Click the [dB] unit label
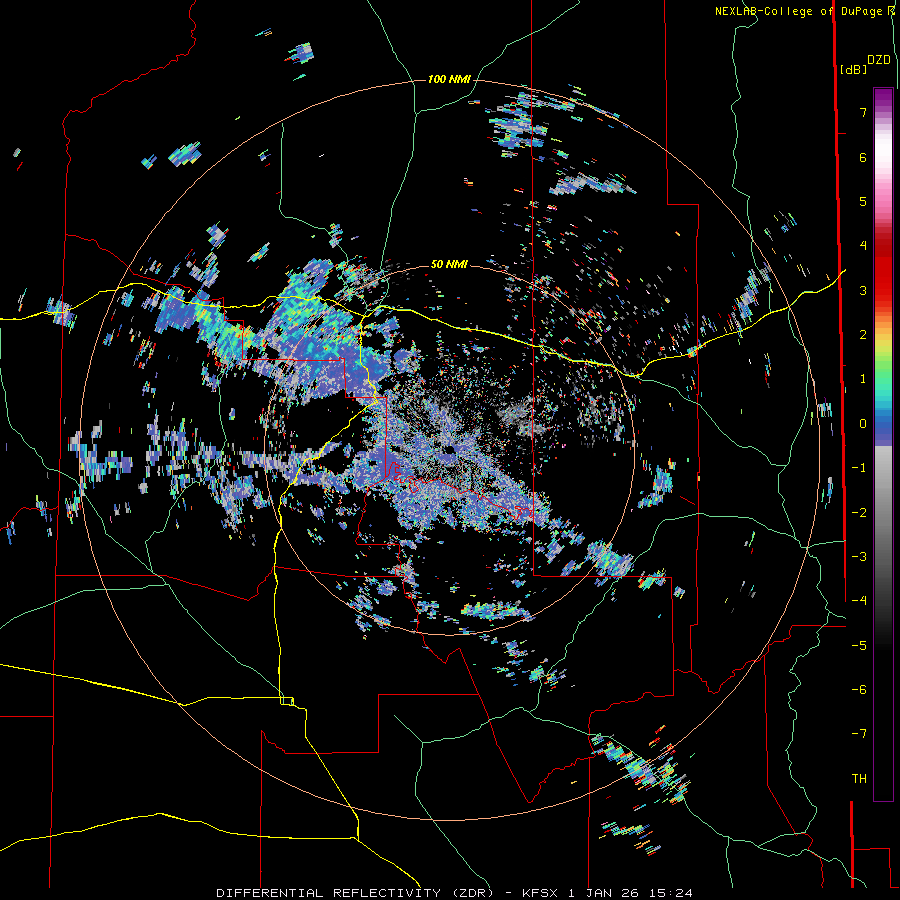 [x=854, y=70]
